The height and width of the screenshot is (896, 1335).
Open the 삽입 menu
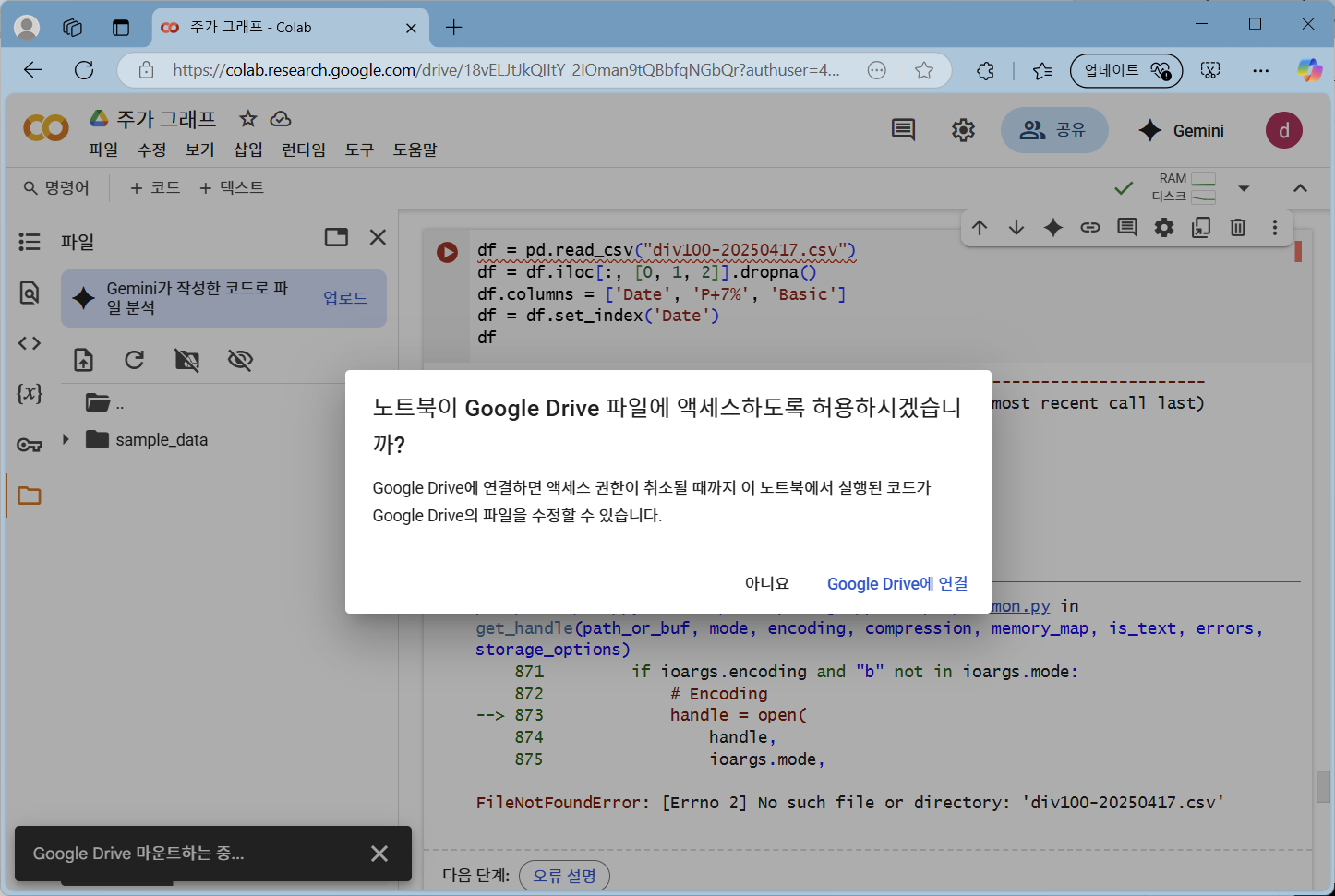click(x=247, y=149)
